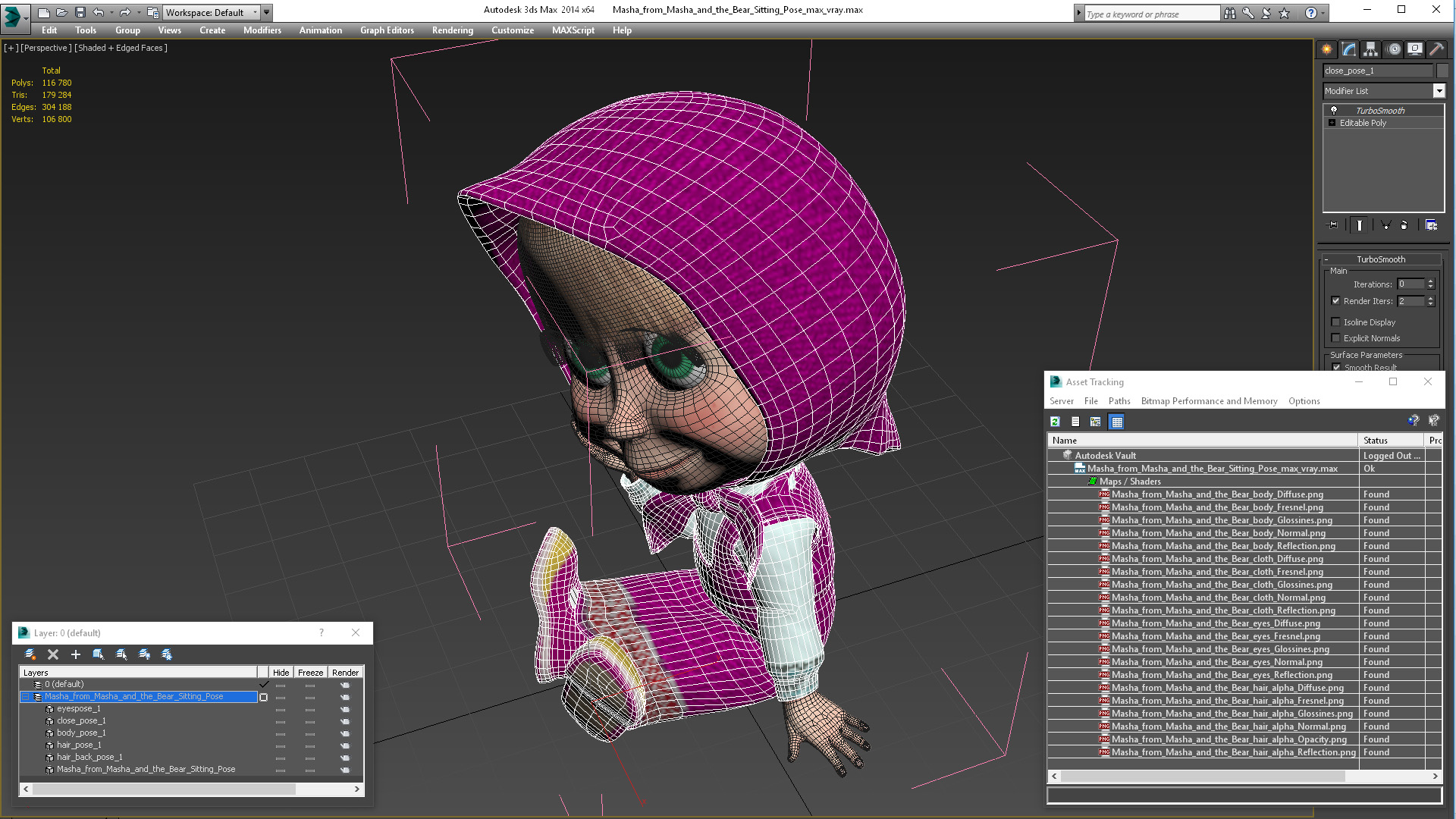Delete highlighted layer with X icon

[x=53, y=654]
